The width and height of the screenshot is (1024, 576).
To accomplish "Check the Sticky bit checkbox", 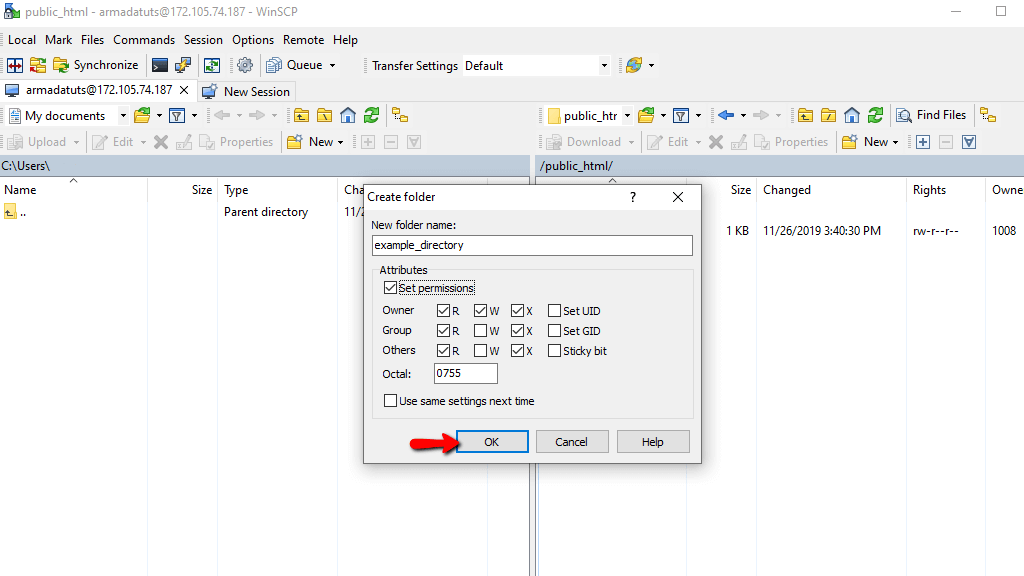I will coord(554,351).
